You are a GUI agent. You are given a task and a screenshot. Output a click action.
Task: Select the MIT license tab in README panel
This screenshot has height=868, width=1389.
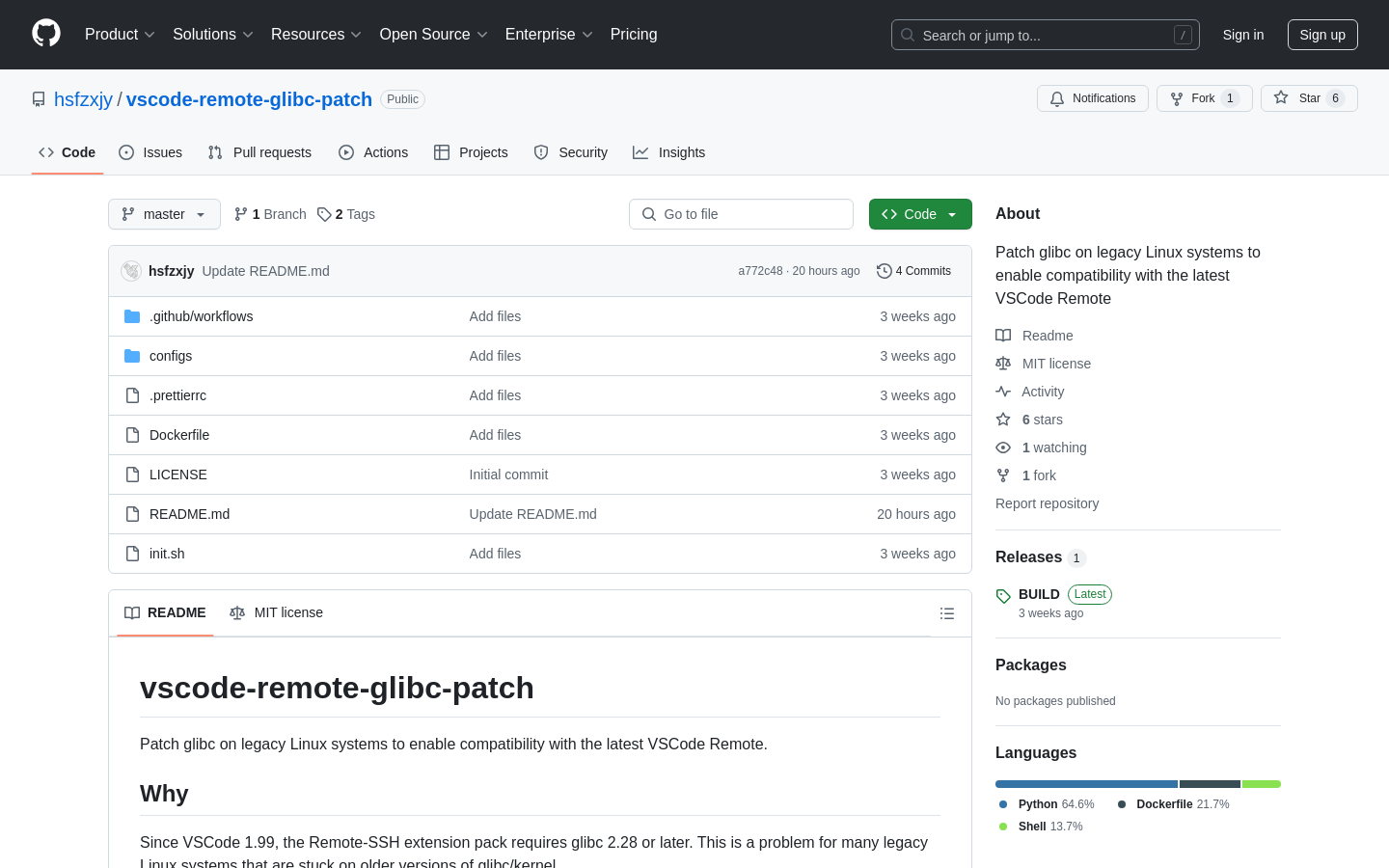(x=276, y=613)
